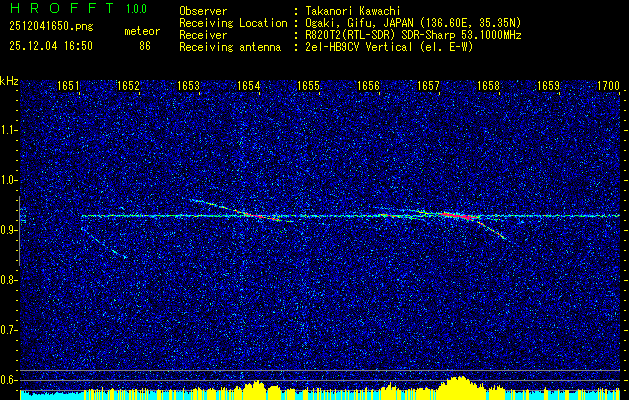
Task: Click time marker 1656
Action: pos(368,85)
